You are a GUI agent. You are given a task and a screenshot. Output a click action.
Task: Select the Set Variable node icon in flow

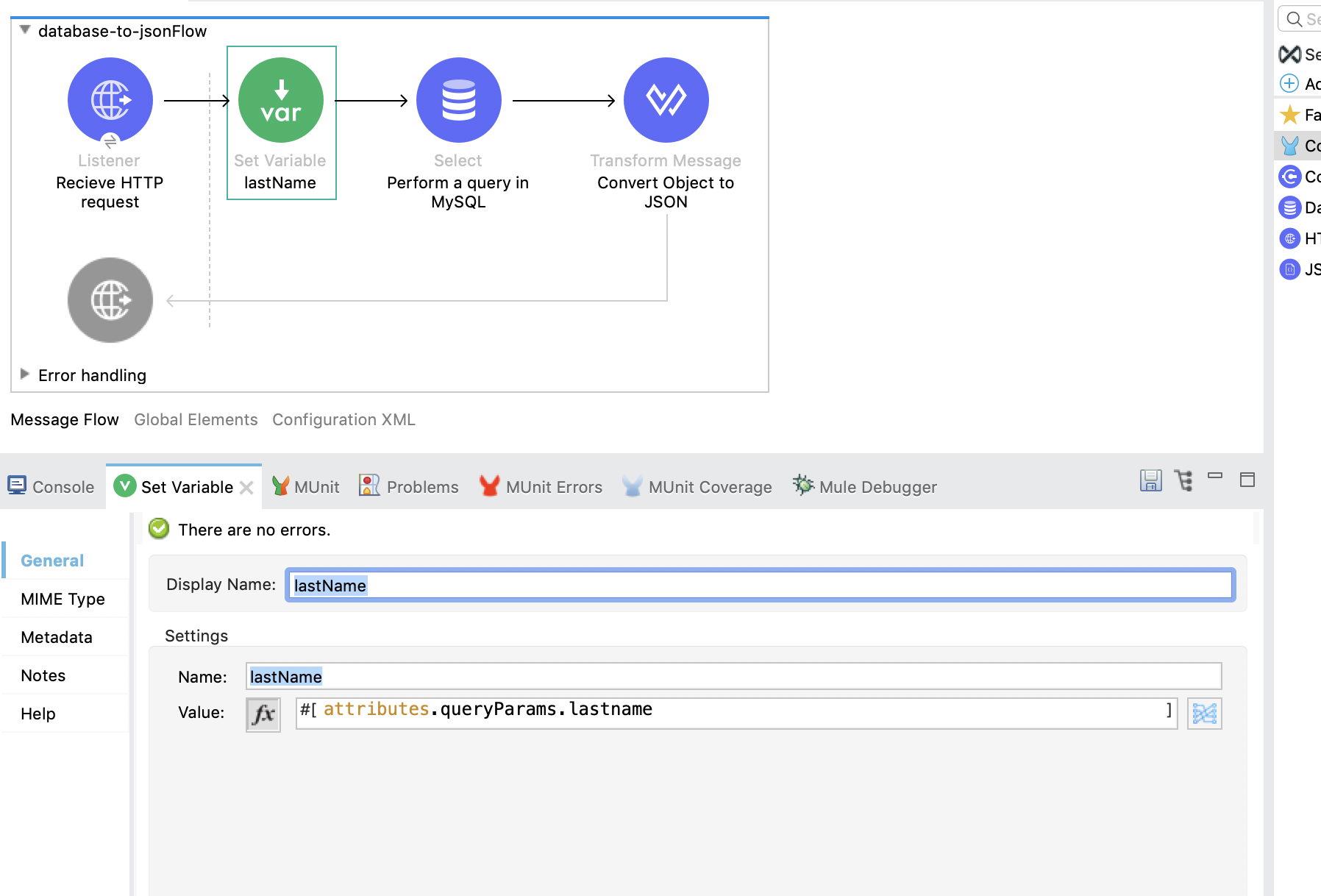coord(281,100)
